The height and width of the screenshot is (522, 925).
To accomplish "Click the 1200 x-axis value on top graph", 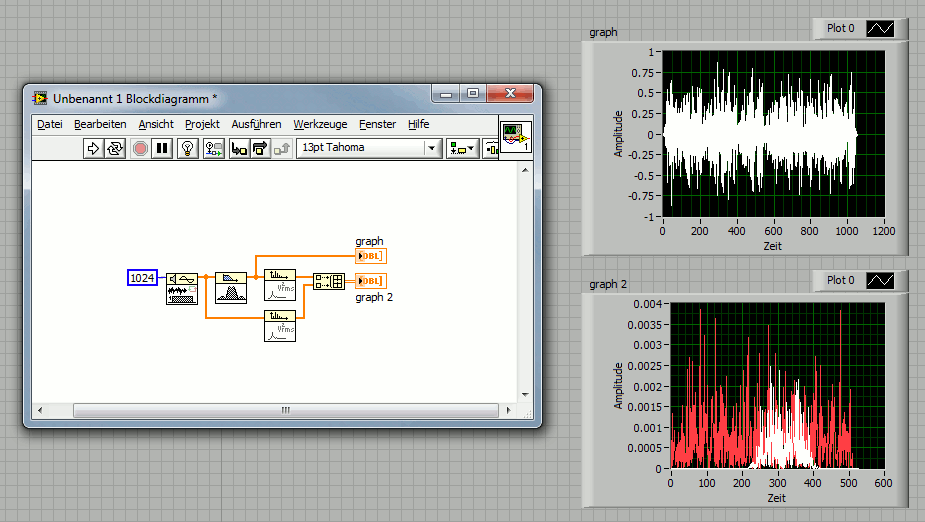I will click(x=884, y=231).
